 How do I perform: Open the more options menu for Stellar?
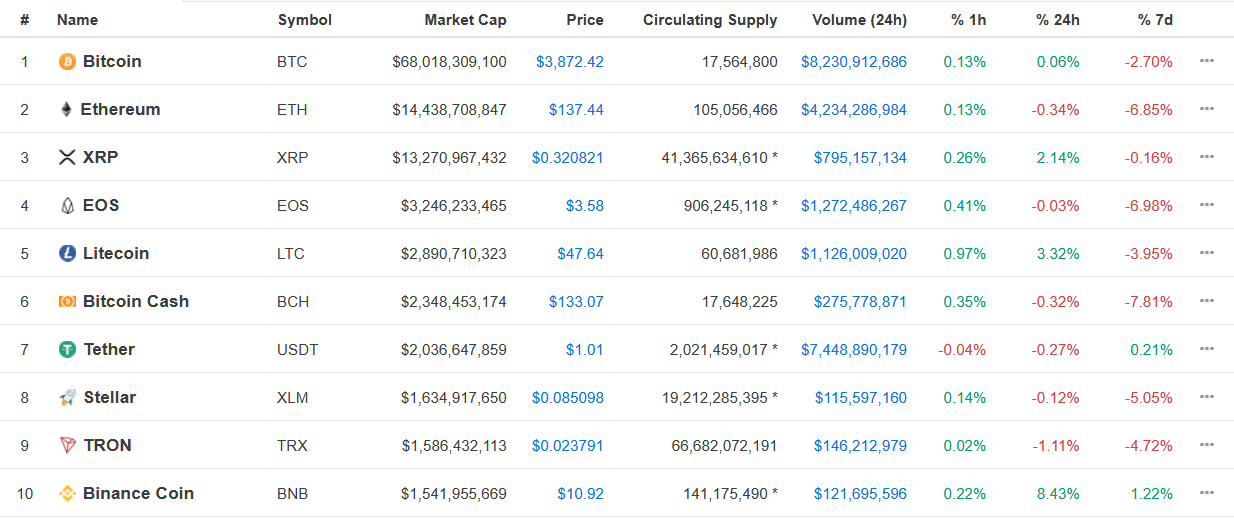click(x=1207, y=397)
